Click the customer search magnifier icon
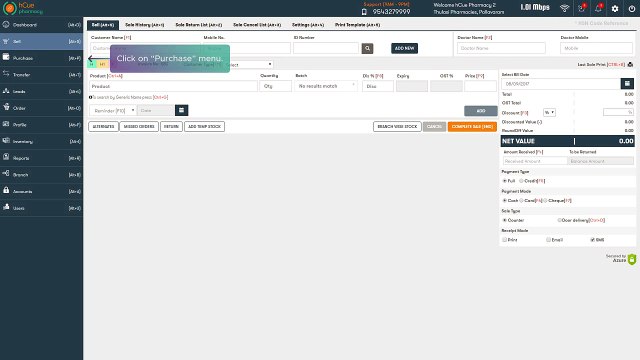This screenshot has width=640, height=360. [x=367, y=48]
